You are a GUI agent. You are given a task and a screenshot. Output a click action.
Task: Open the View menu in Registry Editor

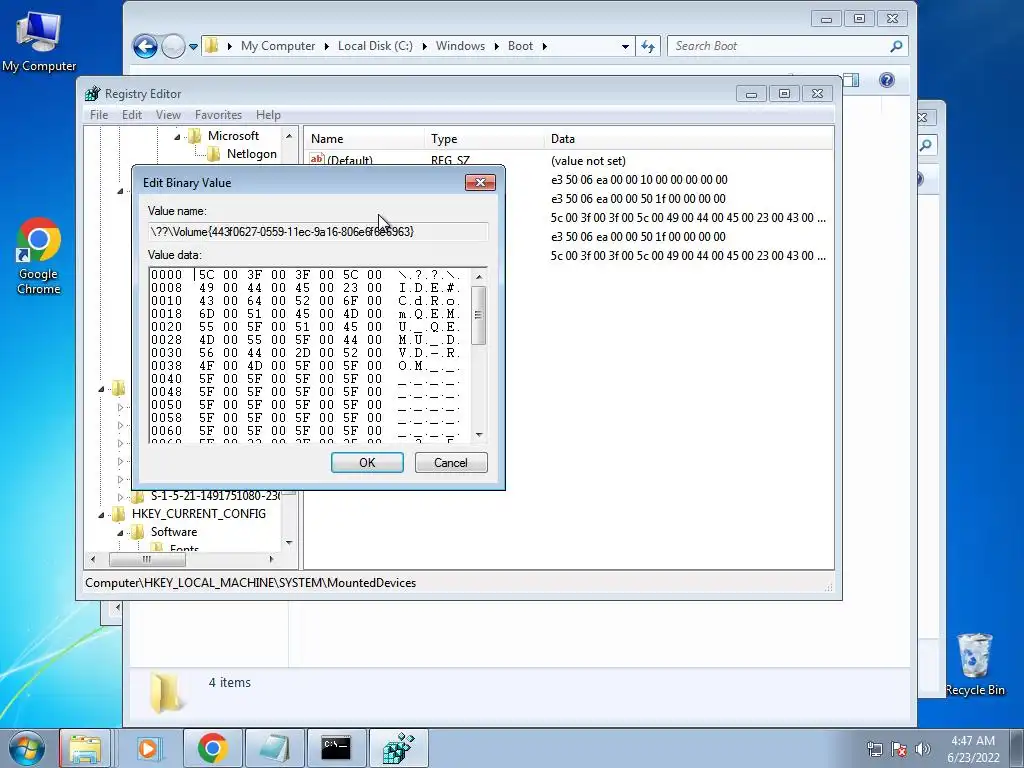[168, 115]
